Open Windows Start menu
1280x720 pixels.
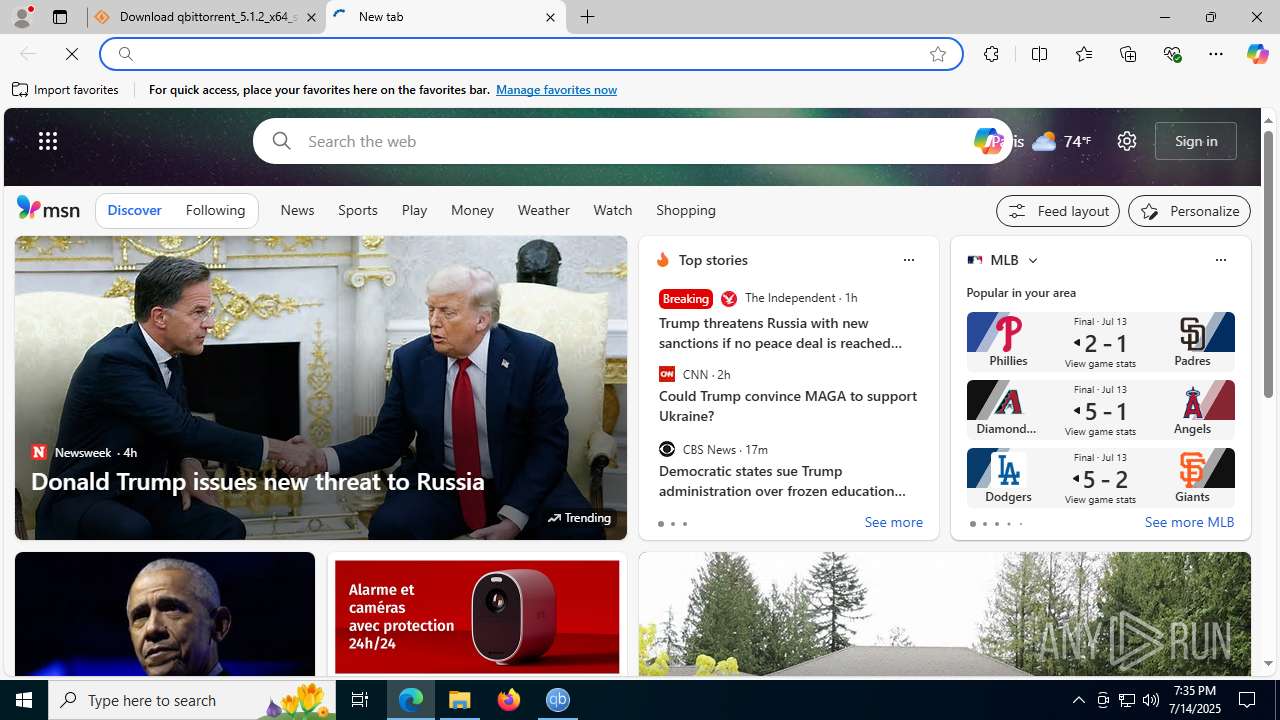click(x=24, y=700)
